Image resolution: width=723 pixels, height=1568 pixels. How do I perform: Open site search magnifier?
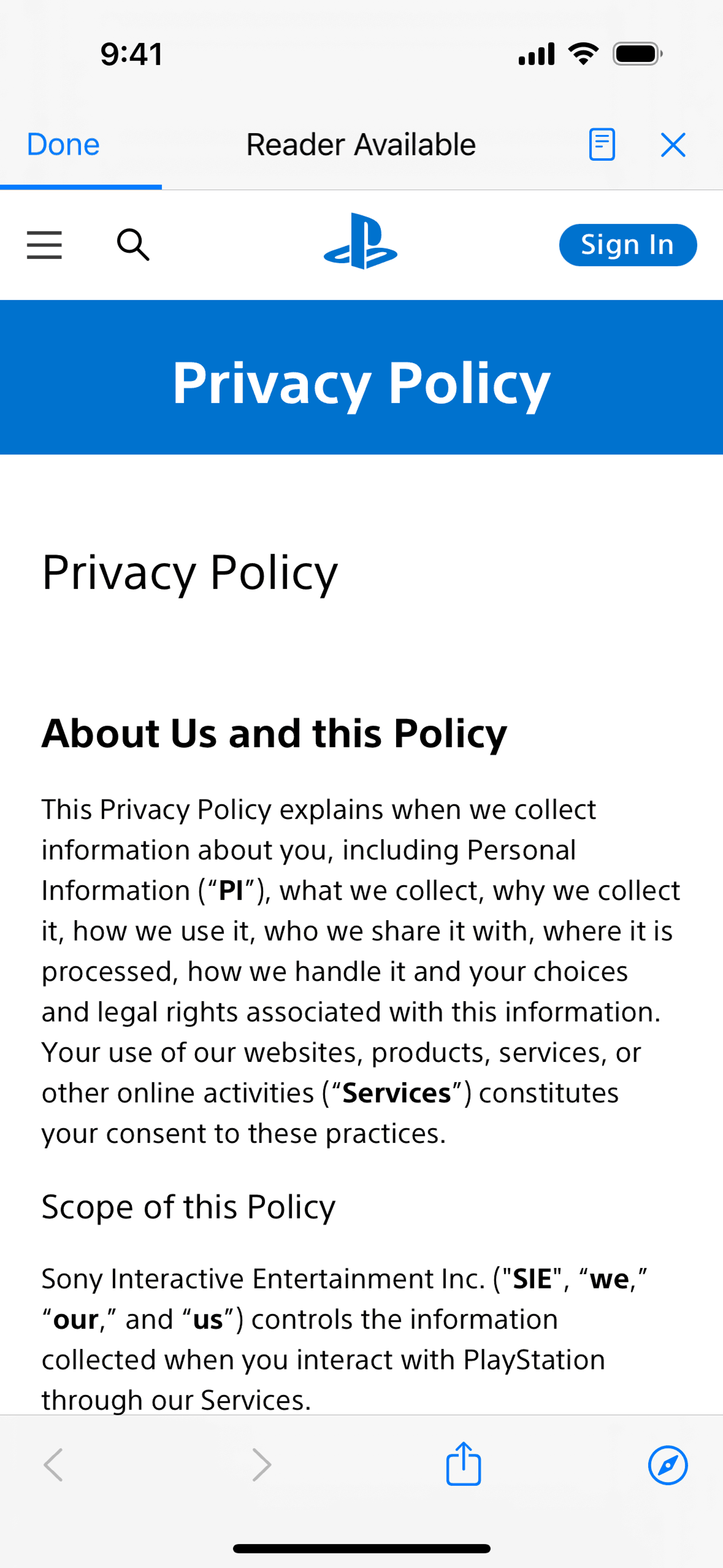point(133,245)
